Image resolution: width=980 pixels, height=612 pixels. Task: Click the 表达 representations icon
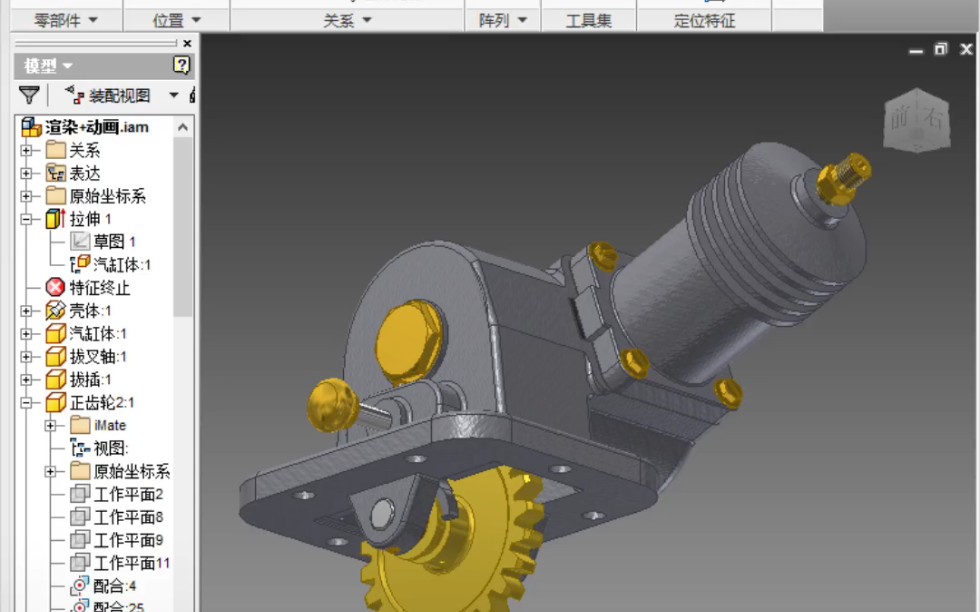tap(56, 173)
